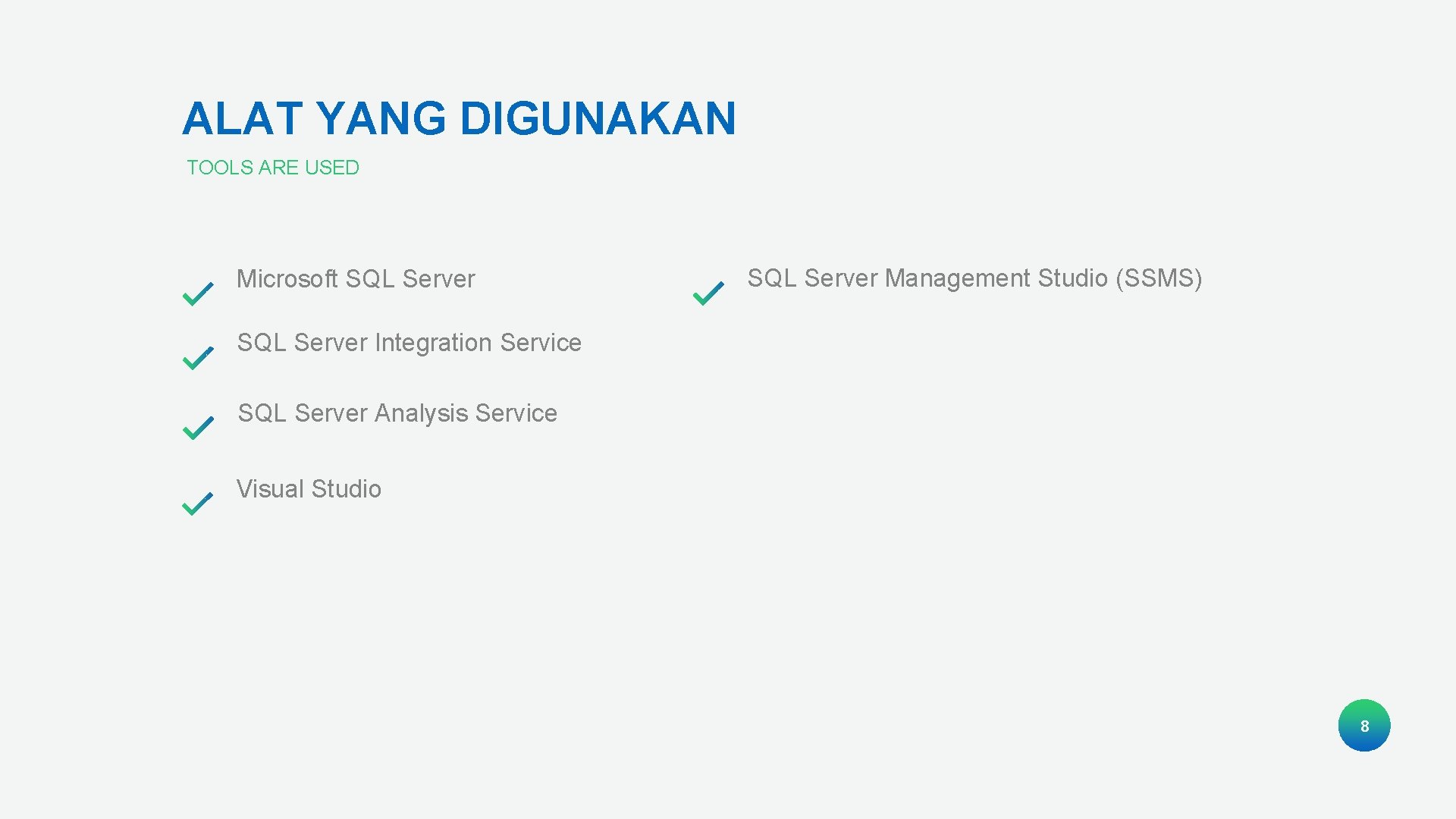Viewport: 1456px width, 819px height.
Task: Click the checkmark beside SQL Server Analysis Service
Action: [197, 427]
